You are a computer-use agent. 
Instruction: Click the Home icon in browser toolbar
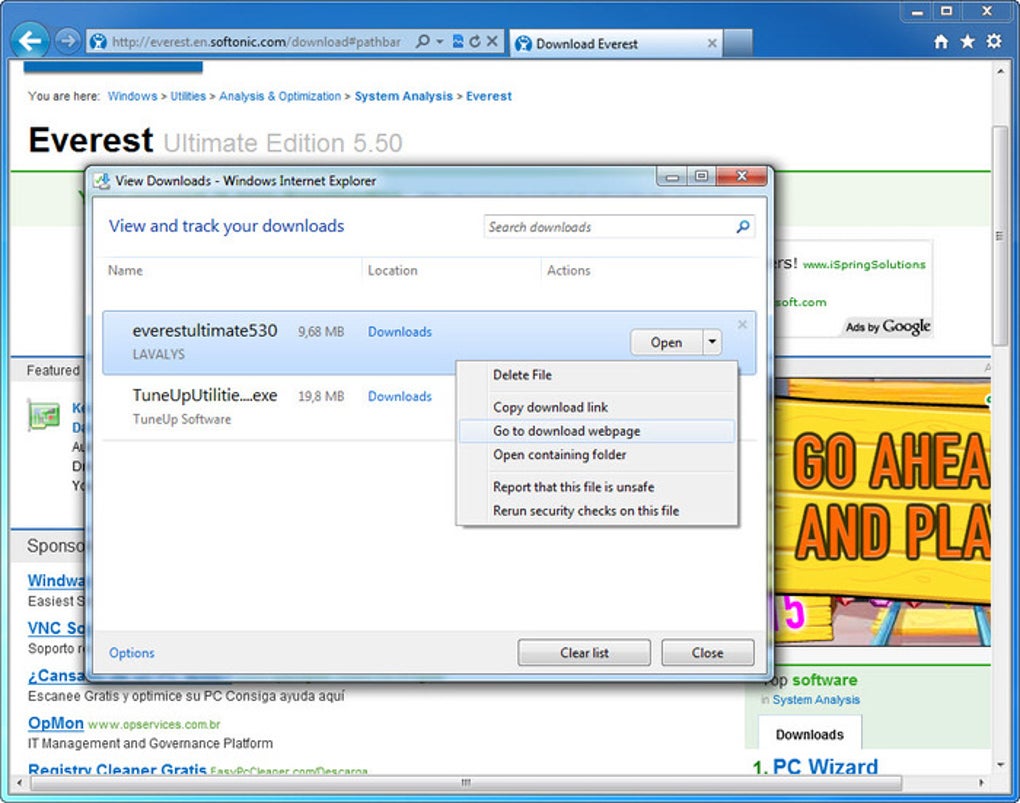coord(941,42)
